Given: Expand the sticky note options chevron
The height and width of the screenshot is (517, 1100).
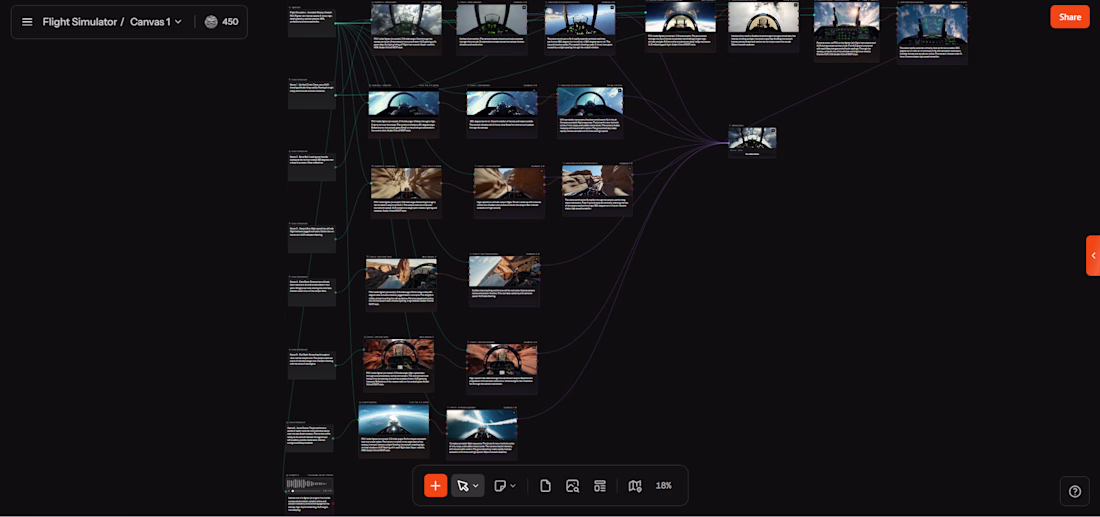Looking at the screenshot, I should coord(513,485).
